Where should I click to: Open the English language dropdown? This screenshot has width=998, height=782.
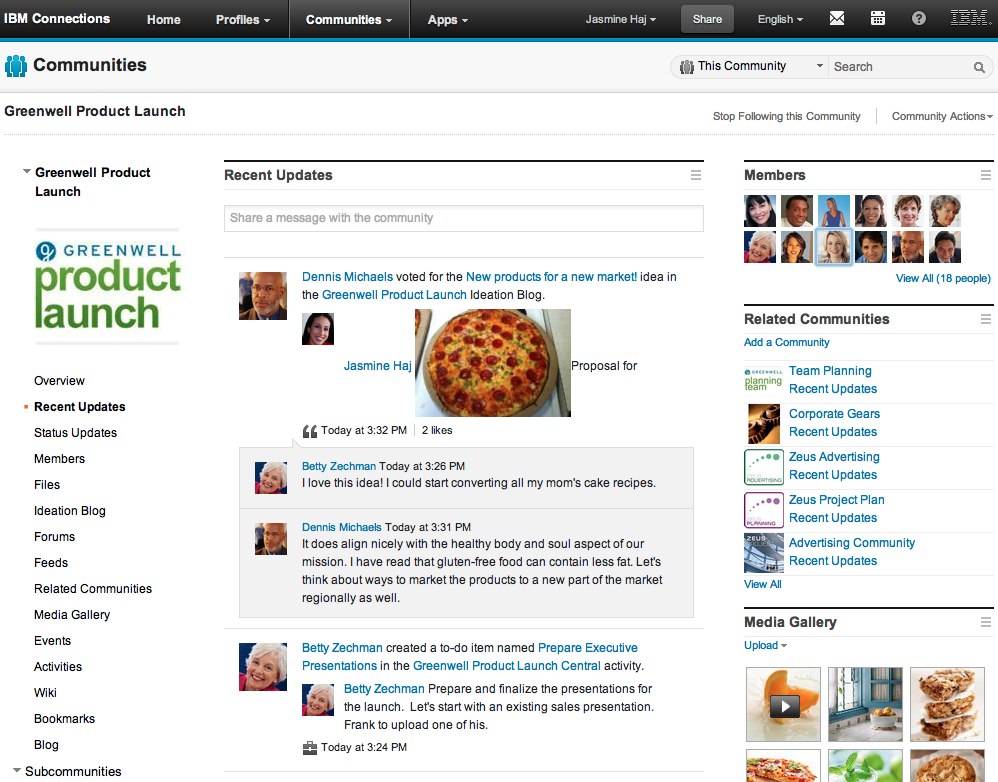(779, 18)
